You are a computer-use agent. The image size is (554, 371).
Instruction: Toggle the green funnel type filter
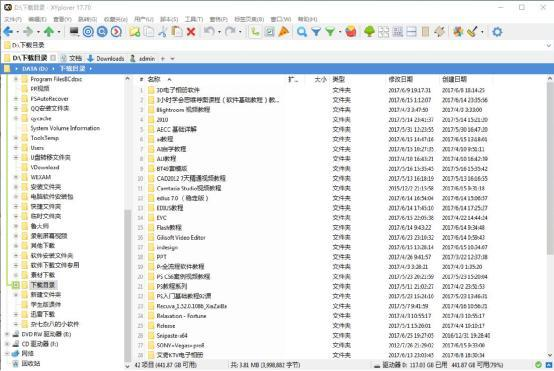[x=330, y=32]
